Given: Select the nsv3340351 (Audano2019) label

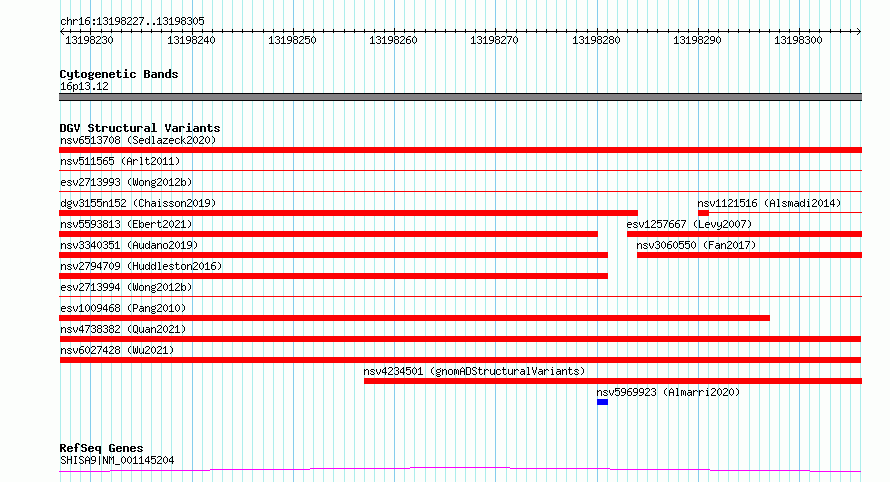Looking at the screenshot, I should click(129, 245).
